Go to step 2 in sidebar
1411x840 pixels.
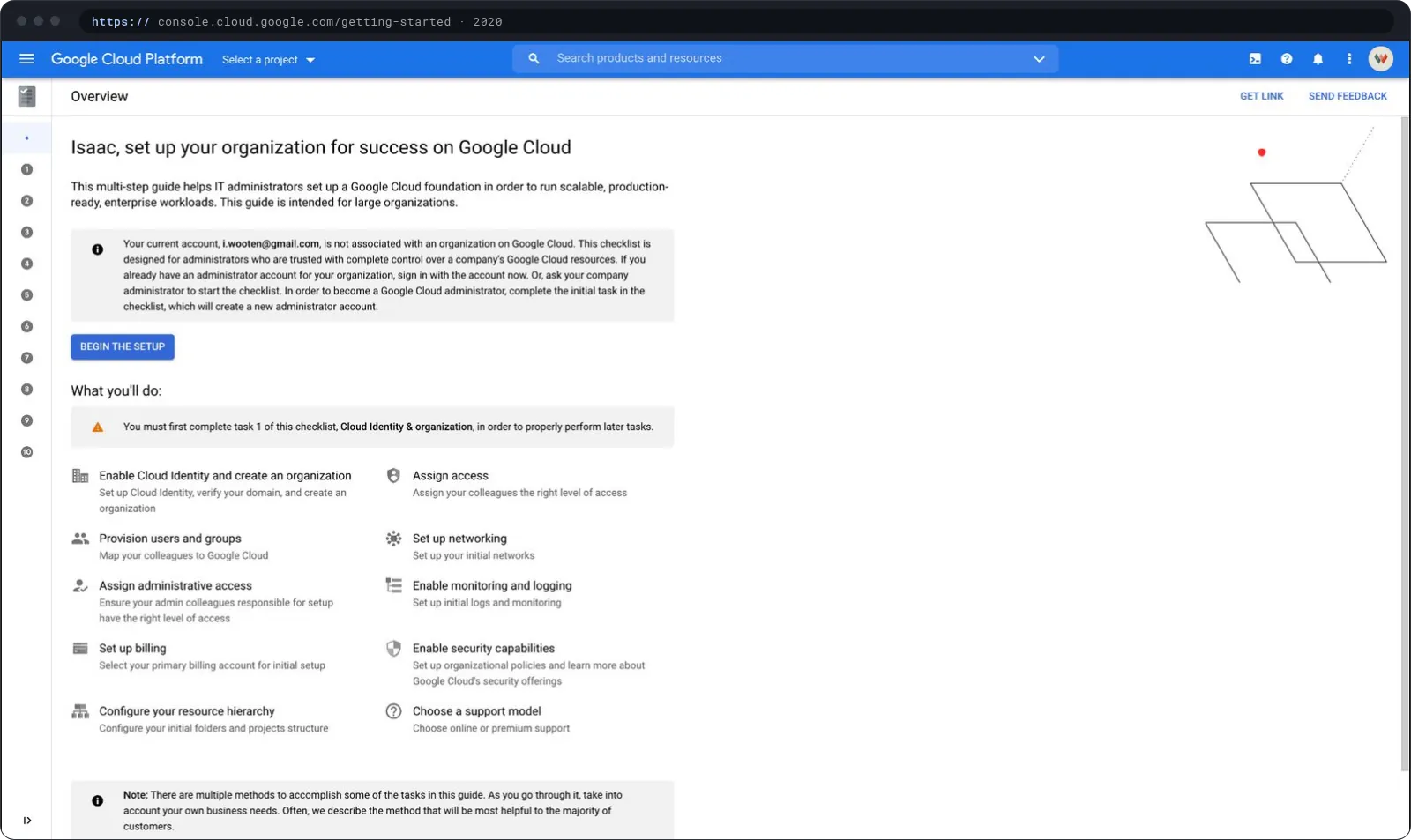[x=26, y=201]
